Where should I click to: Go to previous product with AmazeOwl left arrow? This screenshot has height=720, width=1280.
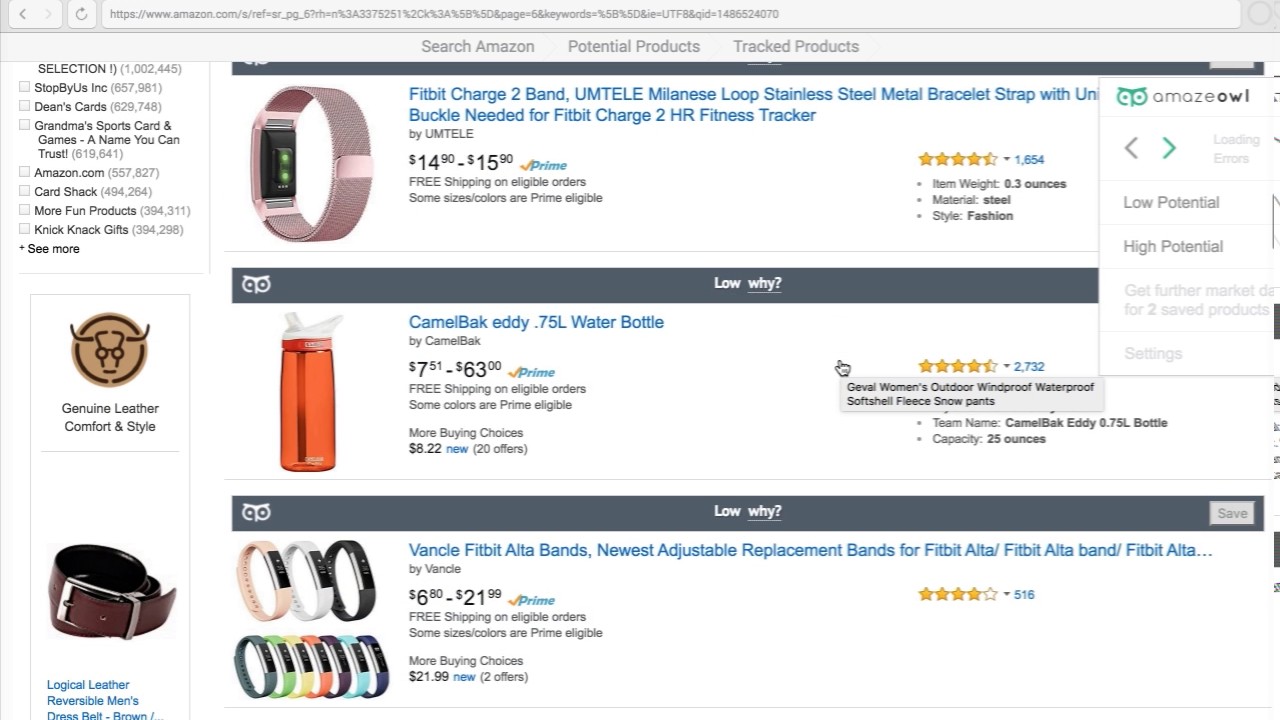[1131, 148]
